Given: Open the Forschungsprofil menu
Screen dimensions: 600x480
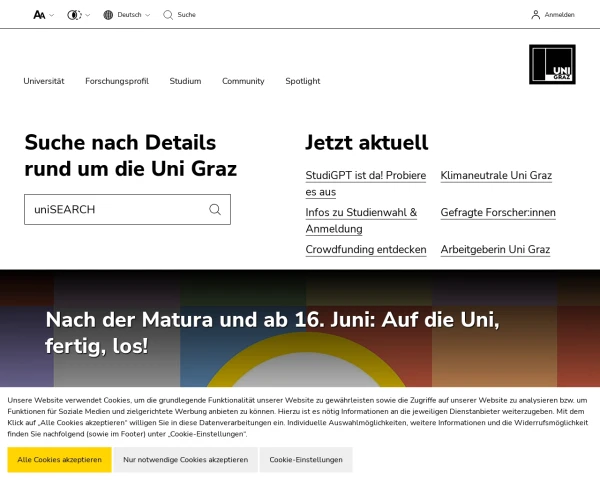Looking at the screenshot, I should [117, 81].
